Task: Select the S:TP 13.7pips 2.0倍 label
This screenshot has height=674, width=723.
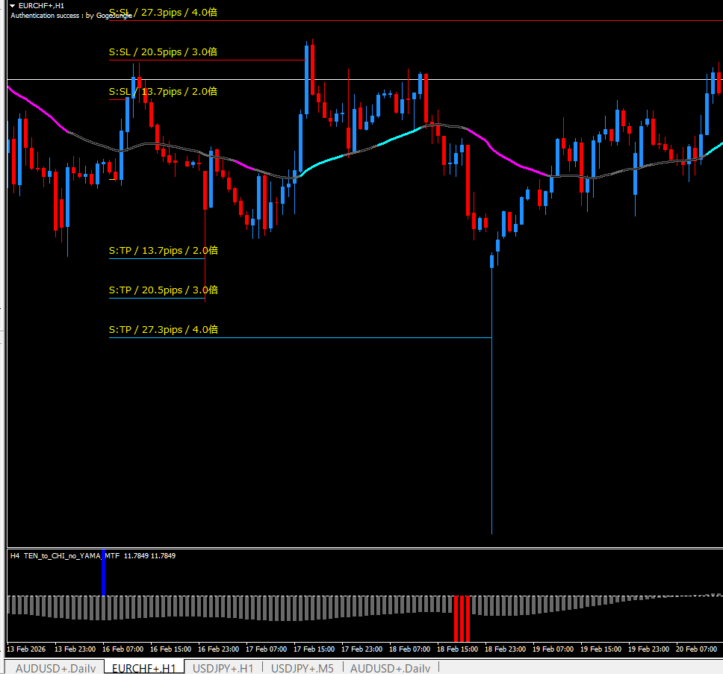Action: click(x=163, y=250)
